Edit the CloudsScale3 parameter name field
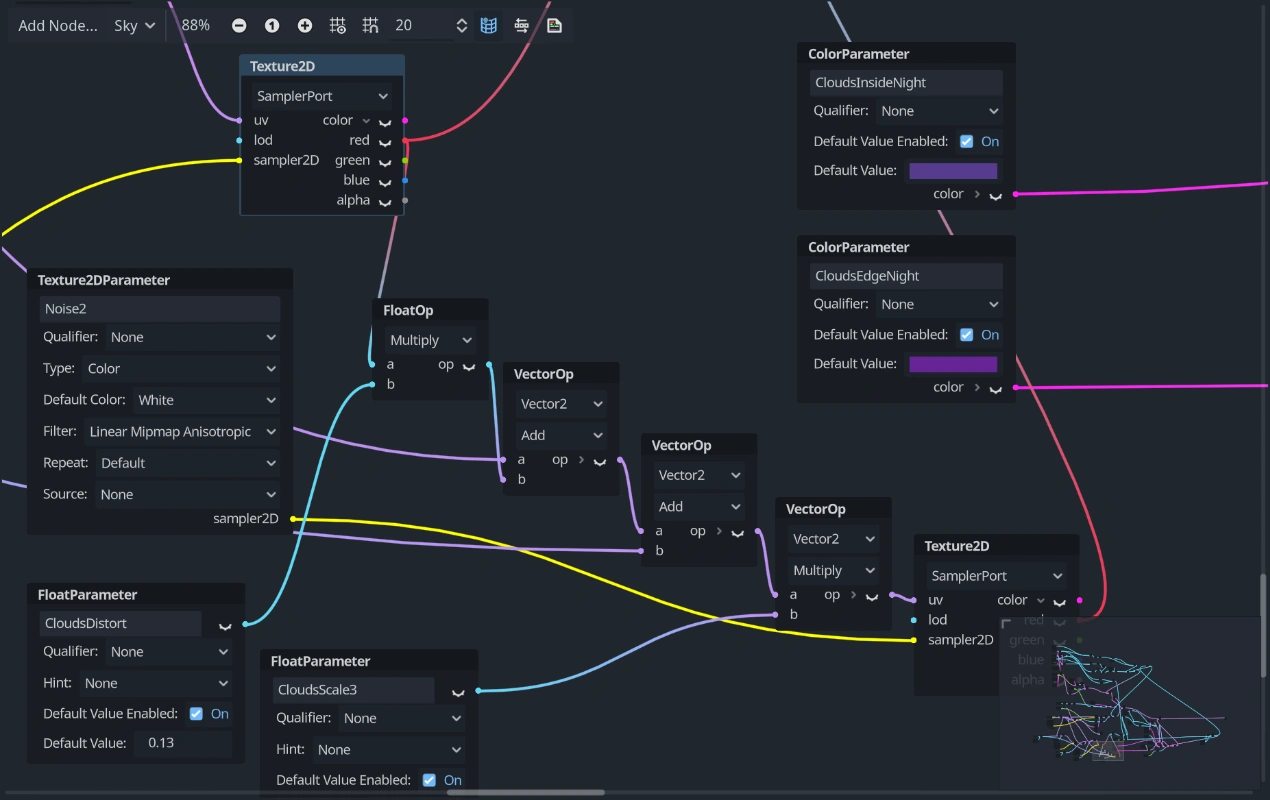Screen dimensions: 1270x800 click(354, 689)
